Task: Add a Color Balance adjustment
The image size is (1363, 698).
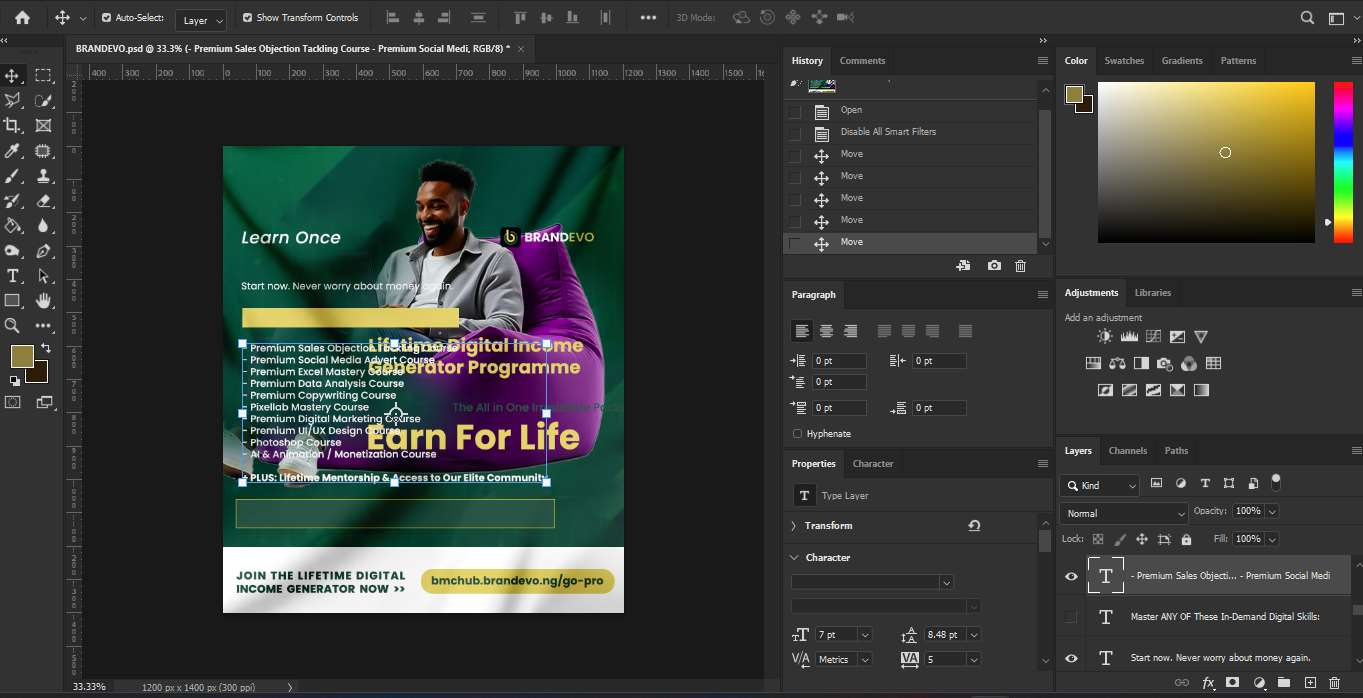Action: tap(1117, 363)
